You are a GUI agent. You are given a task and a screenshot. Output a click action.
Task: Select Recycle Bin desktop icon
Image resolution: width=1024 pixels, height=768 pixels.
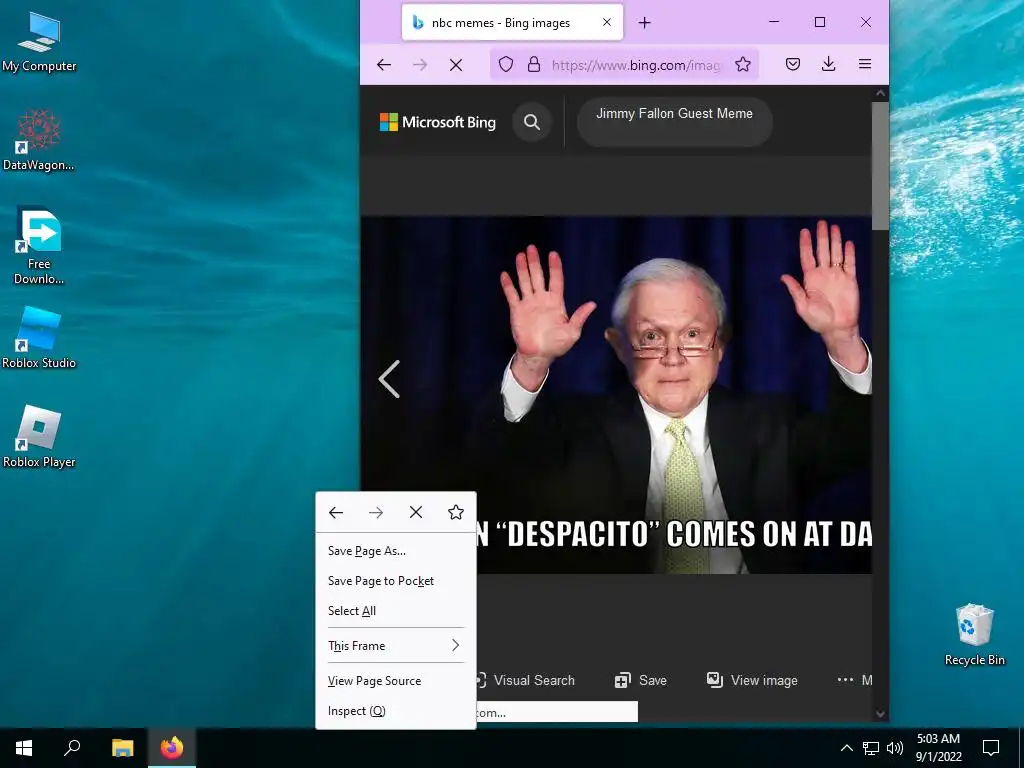point(974,635)
